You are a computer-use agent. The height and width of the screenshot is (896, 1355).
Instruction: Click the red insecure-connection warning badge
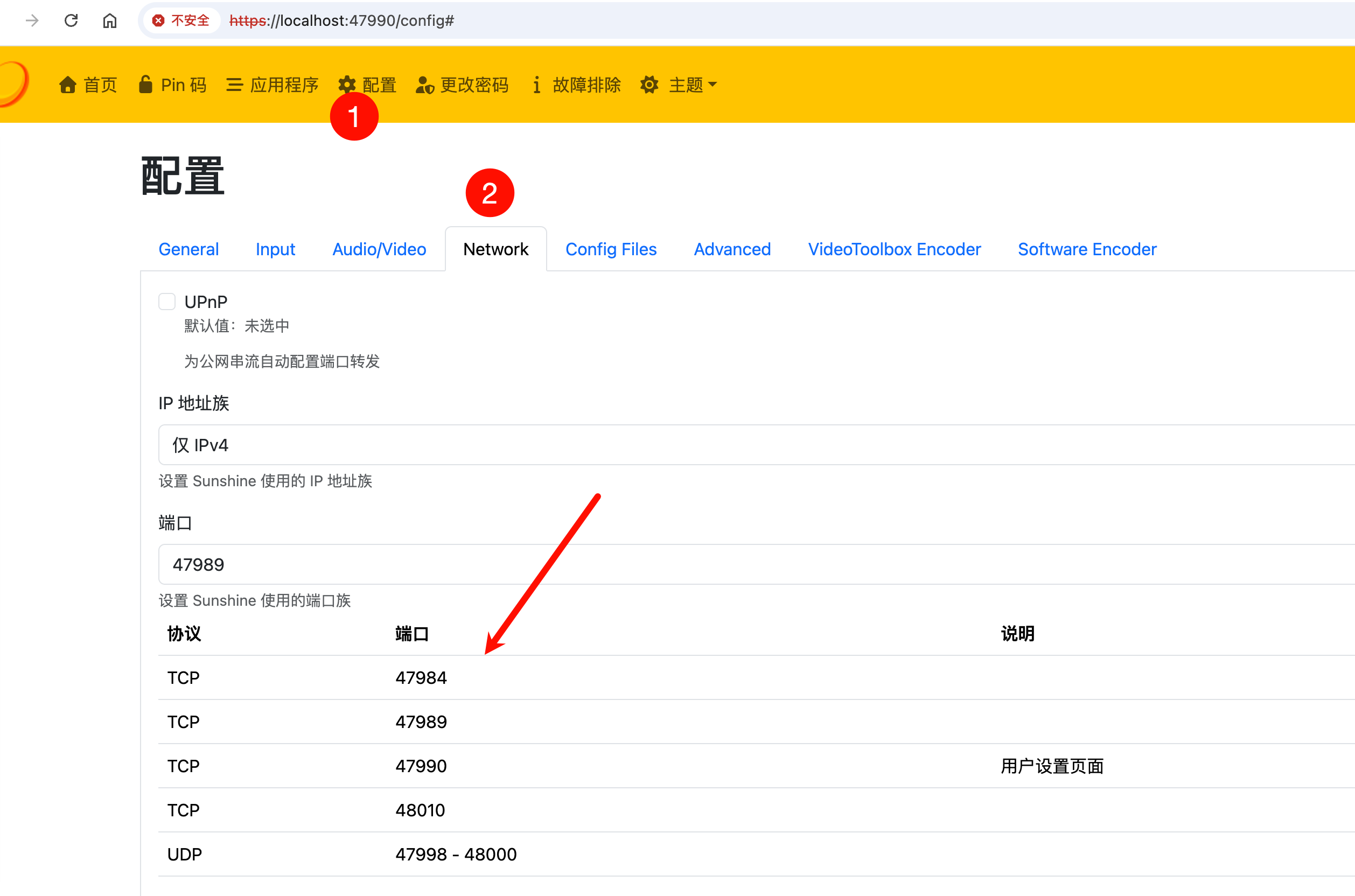(x=181, y=20)
